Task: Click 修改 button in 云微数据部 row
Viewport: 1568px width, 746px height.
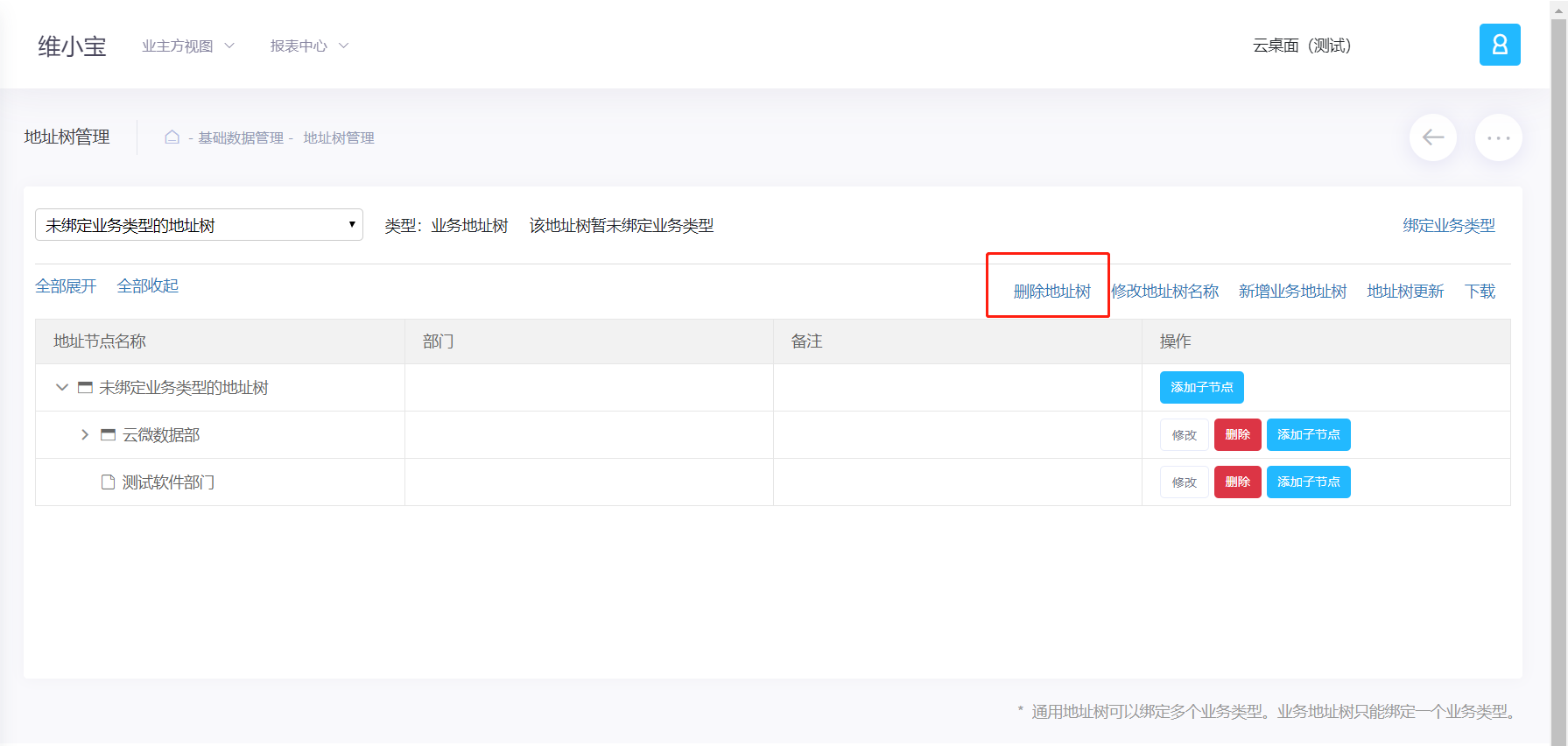Action: click(x=1185, y=434)
